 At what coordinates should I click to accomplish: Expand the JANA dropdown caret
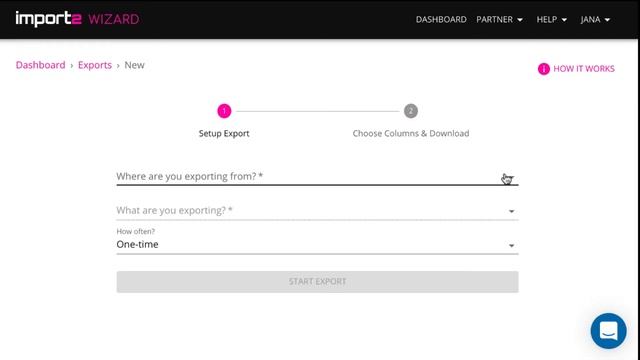pyautogui.click(x=607, y=20)
